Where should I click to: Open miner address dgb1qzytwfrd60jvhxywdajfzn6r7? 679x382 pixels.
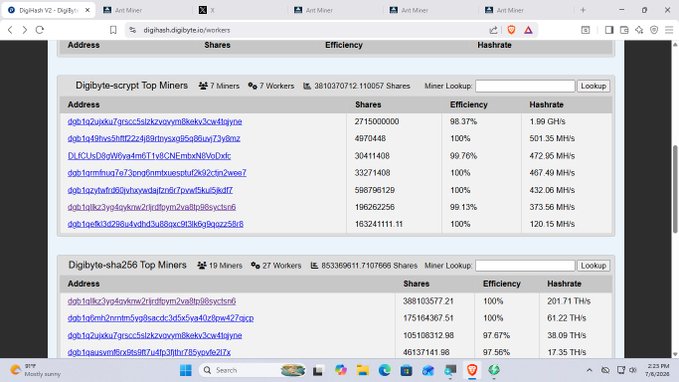point(150,190)
